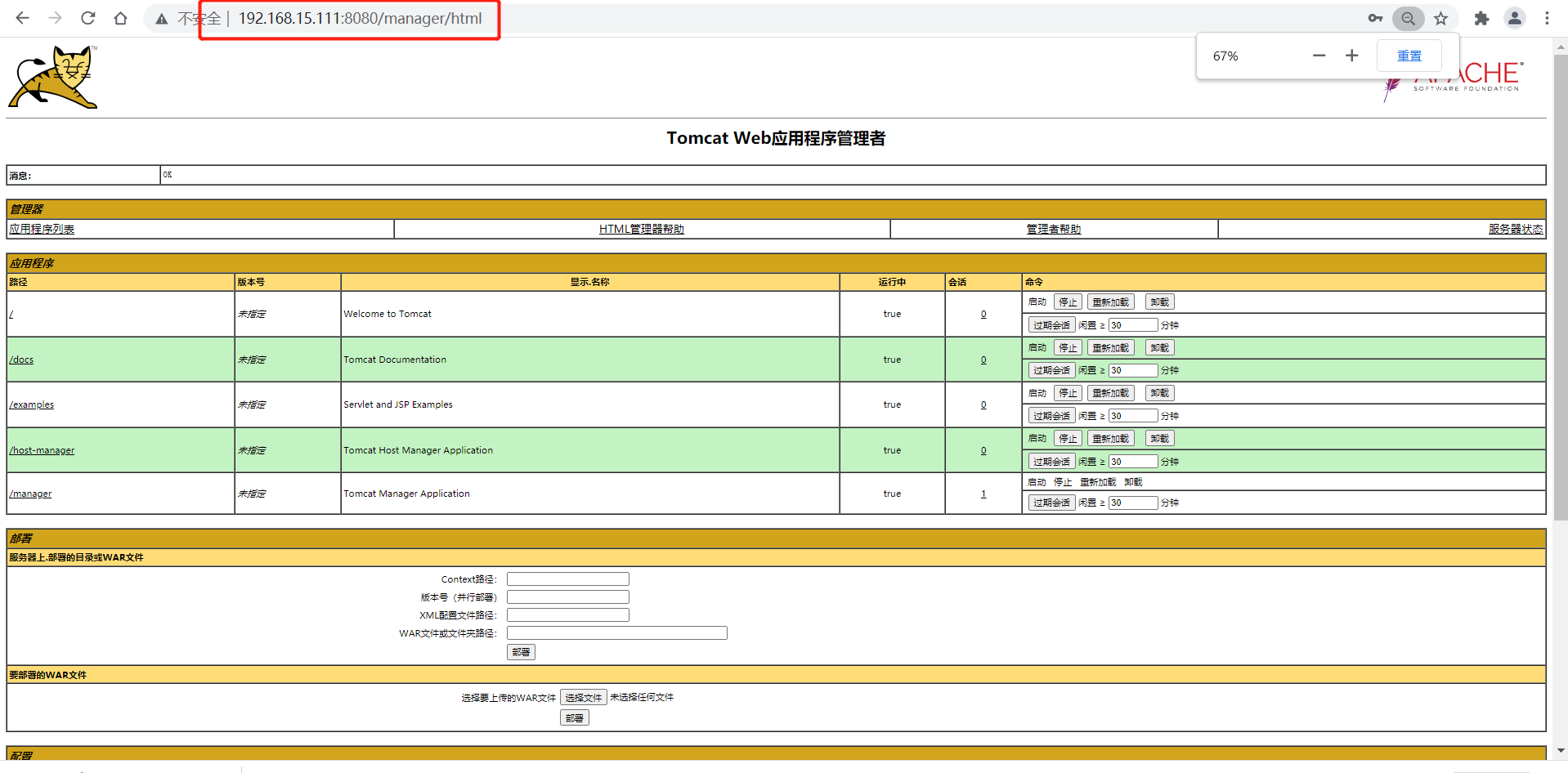Stop the root / application
Screen dimensions: 1568x773
pos(1068,302)
